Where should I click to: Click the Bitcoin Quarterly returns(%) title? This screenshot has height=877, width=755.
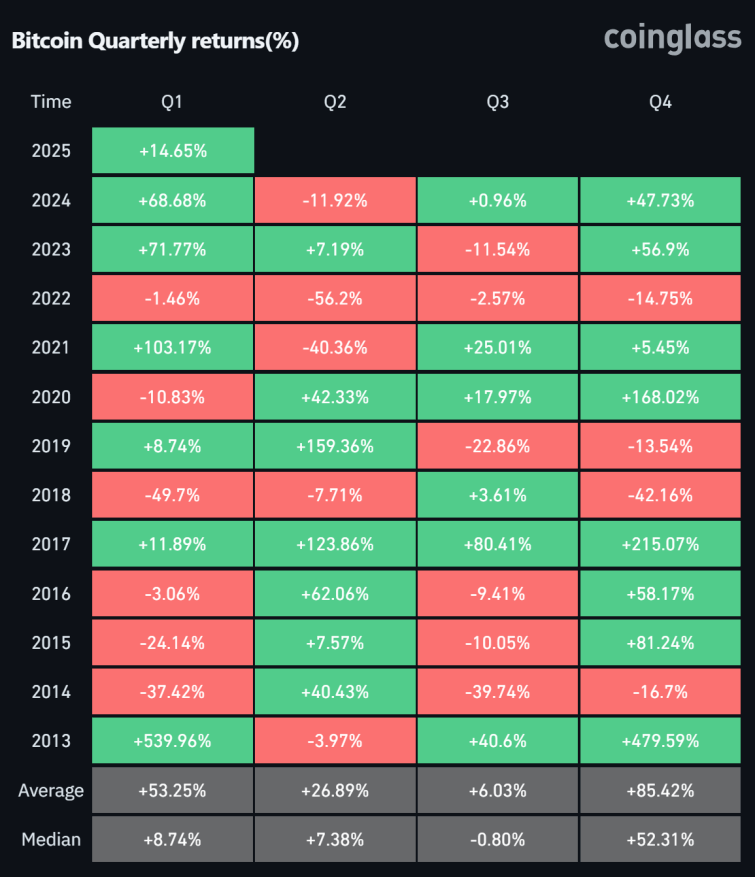point(155,41)
